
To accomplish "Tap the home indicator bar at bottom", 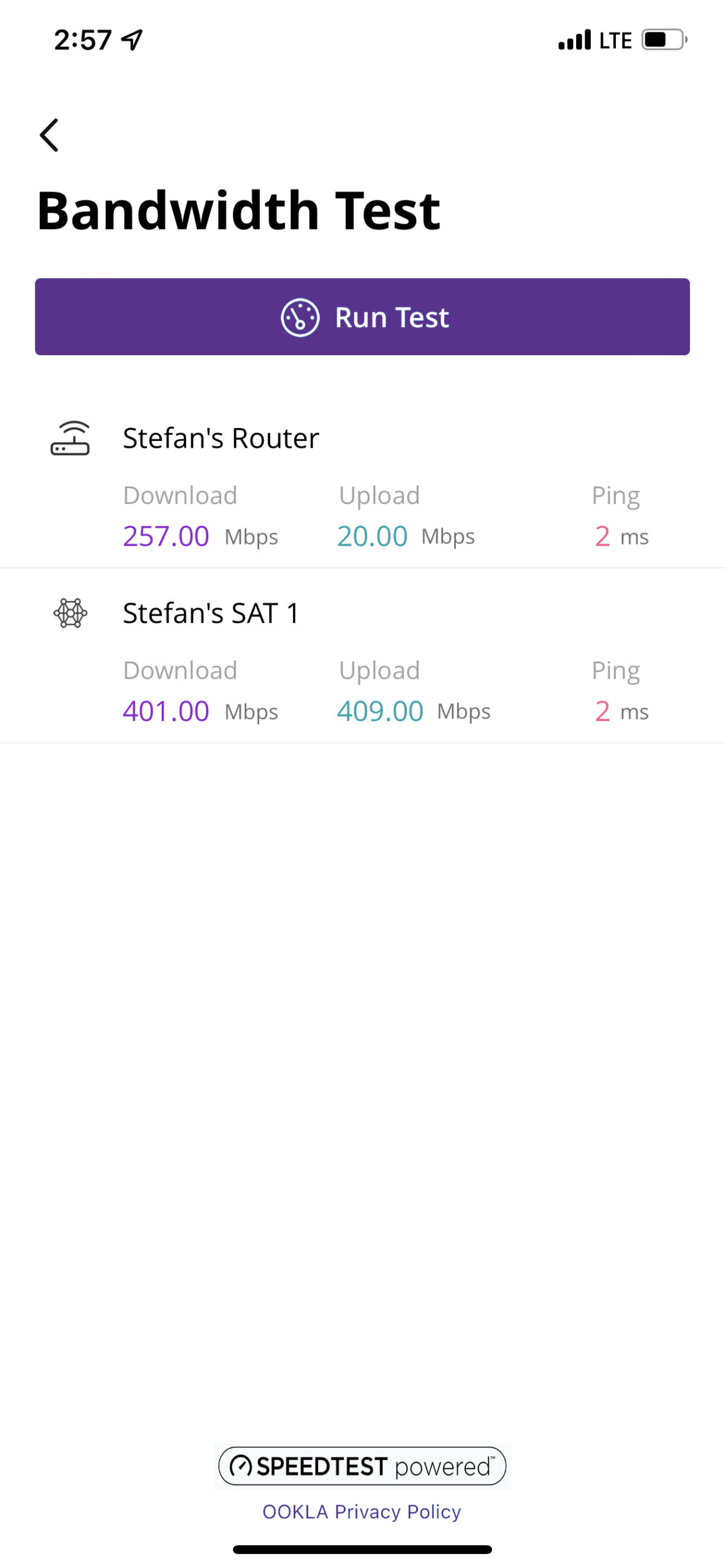I will tap(362, 1550).
